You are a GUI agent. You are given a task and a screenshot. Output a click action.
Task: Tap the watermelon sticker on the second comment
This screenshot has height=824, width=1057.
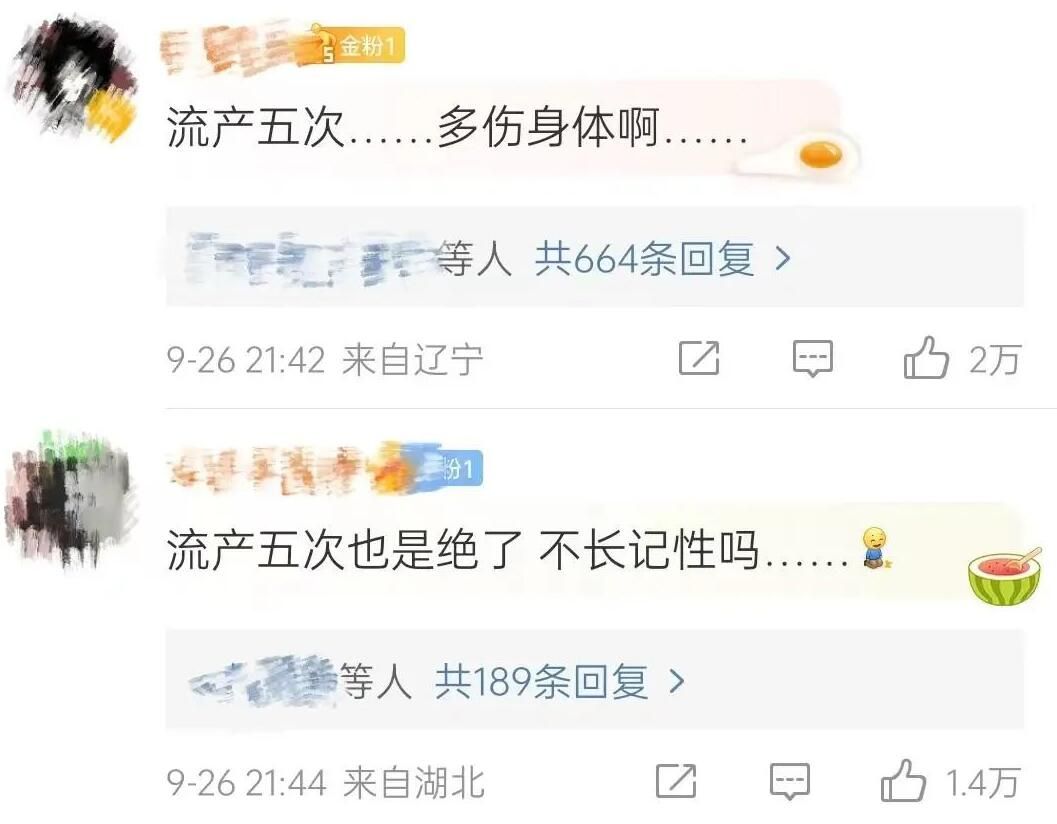point(1004,575)
